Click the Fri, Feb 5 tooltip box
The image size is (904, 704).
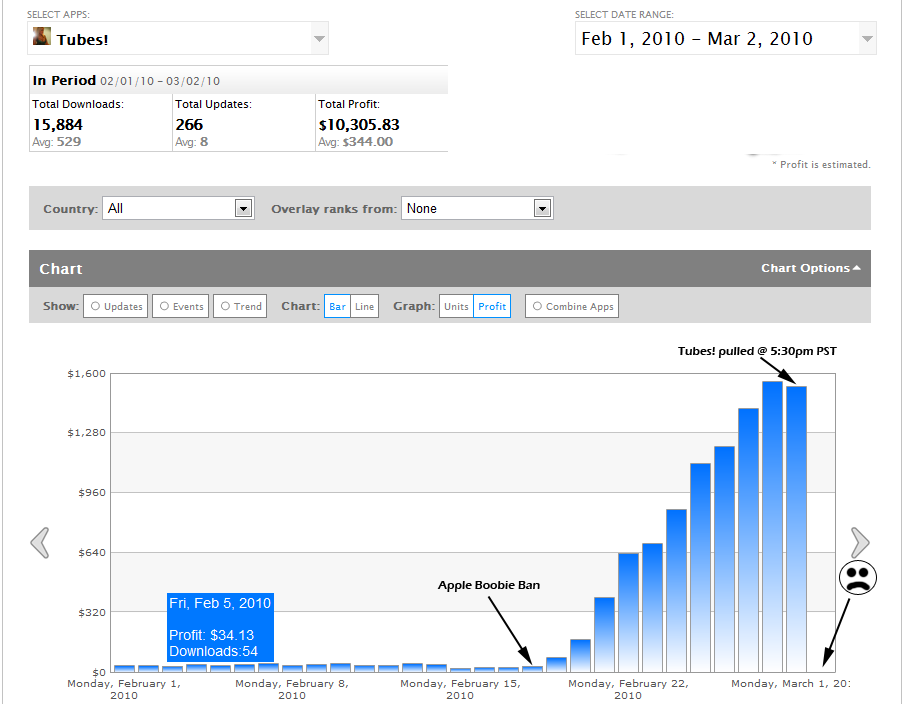pos(220,627)
